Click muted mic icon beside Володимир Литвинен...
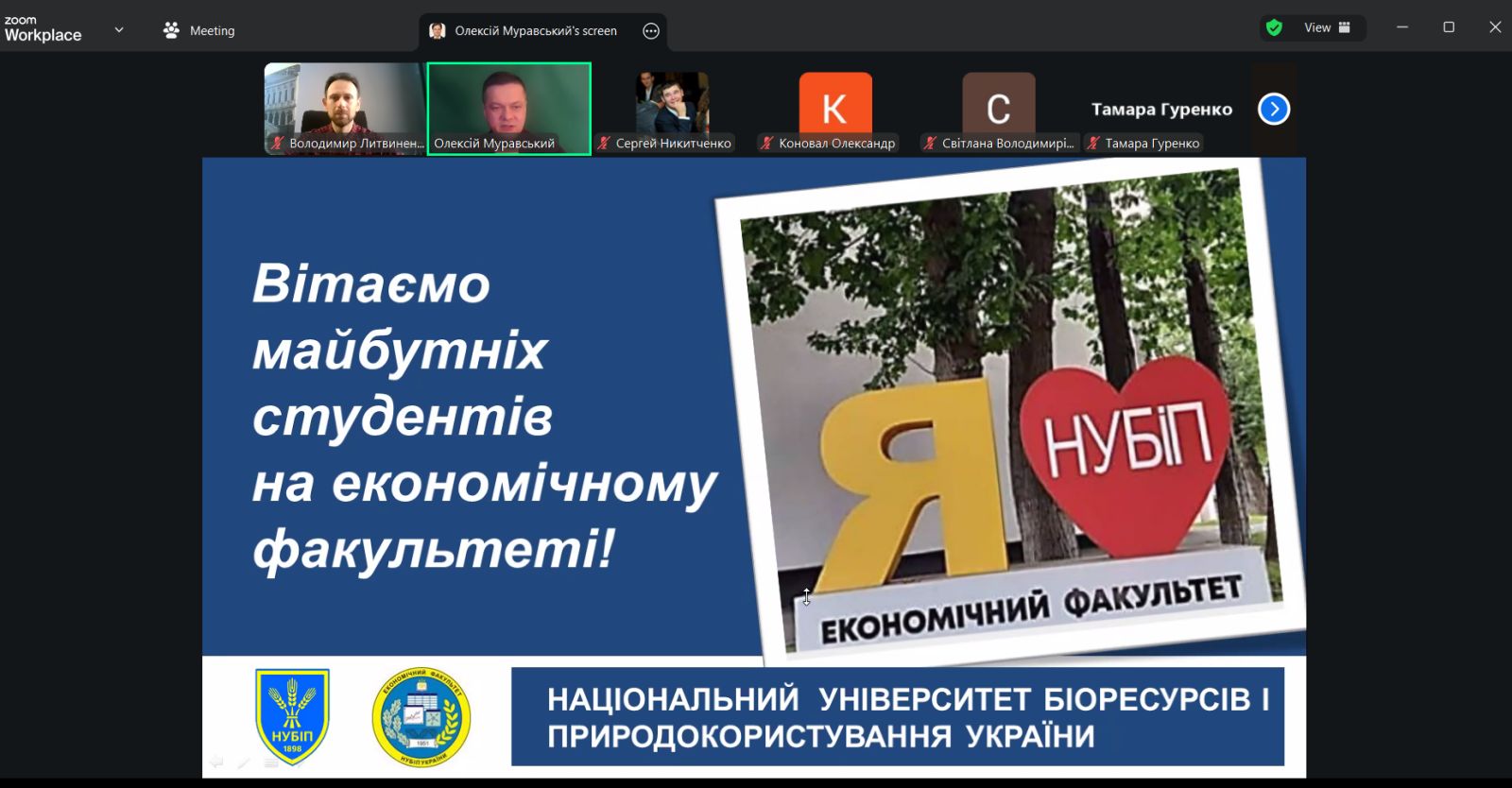This screenshot has height=788, width=1512. (x=278, y=144)
